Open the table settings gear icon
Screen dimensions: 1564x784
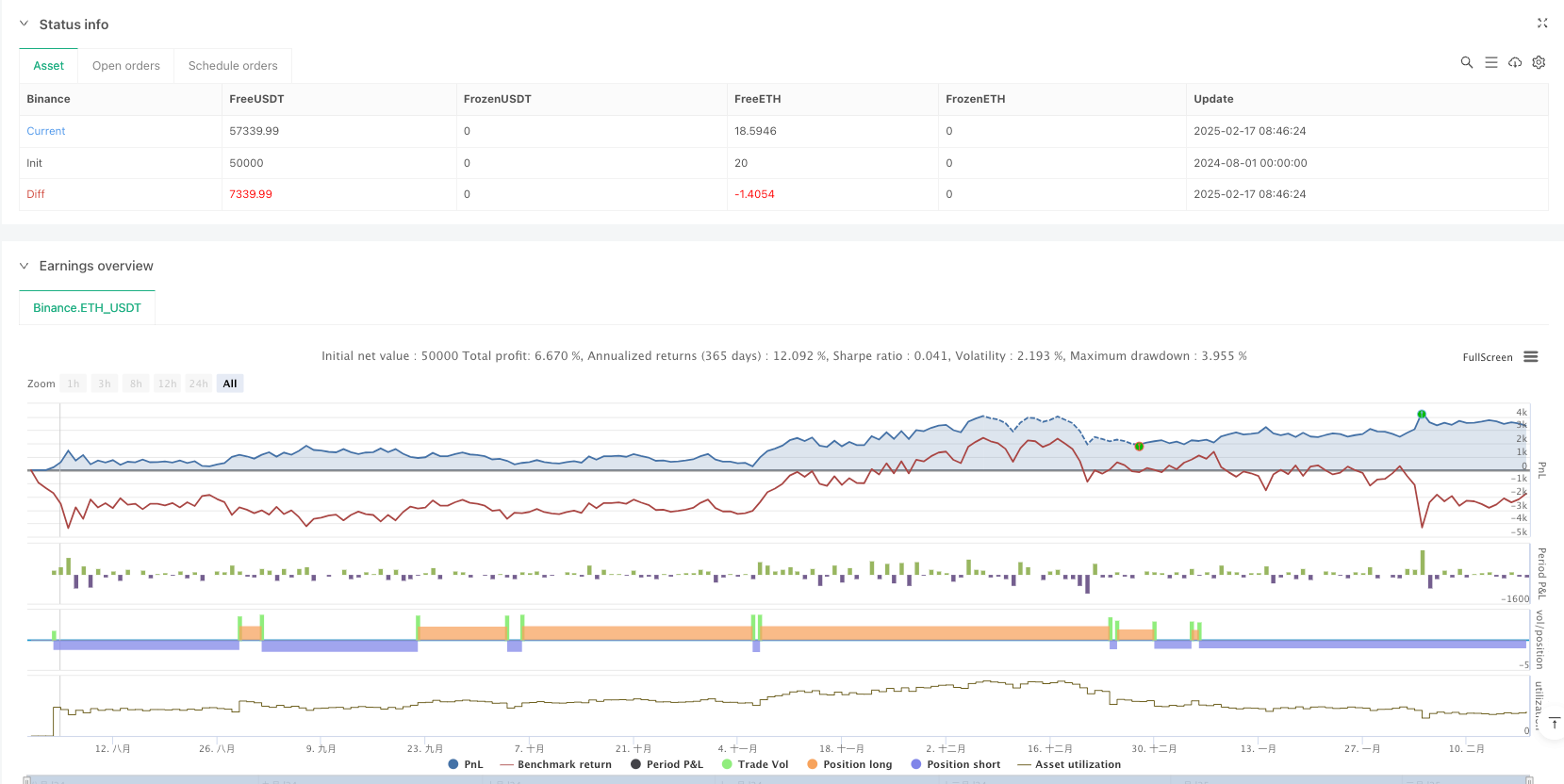click(1539, 62)
